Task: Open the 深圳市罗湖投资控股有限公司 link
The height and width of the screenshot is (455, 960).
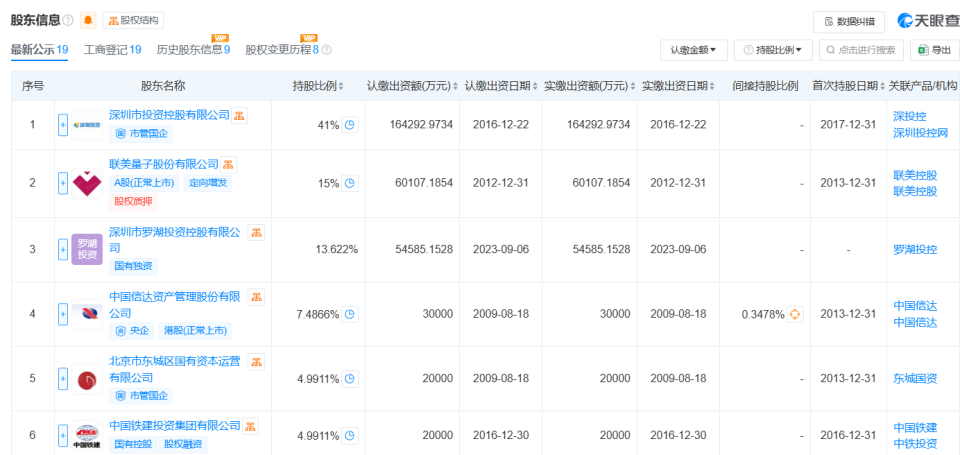Action: 175,240
